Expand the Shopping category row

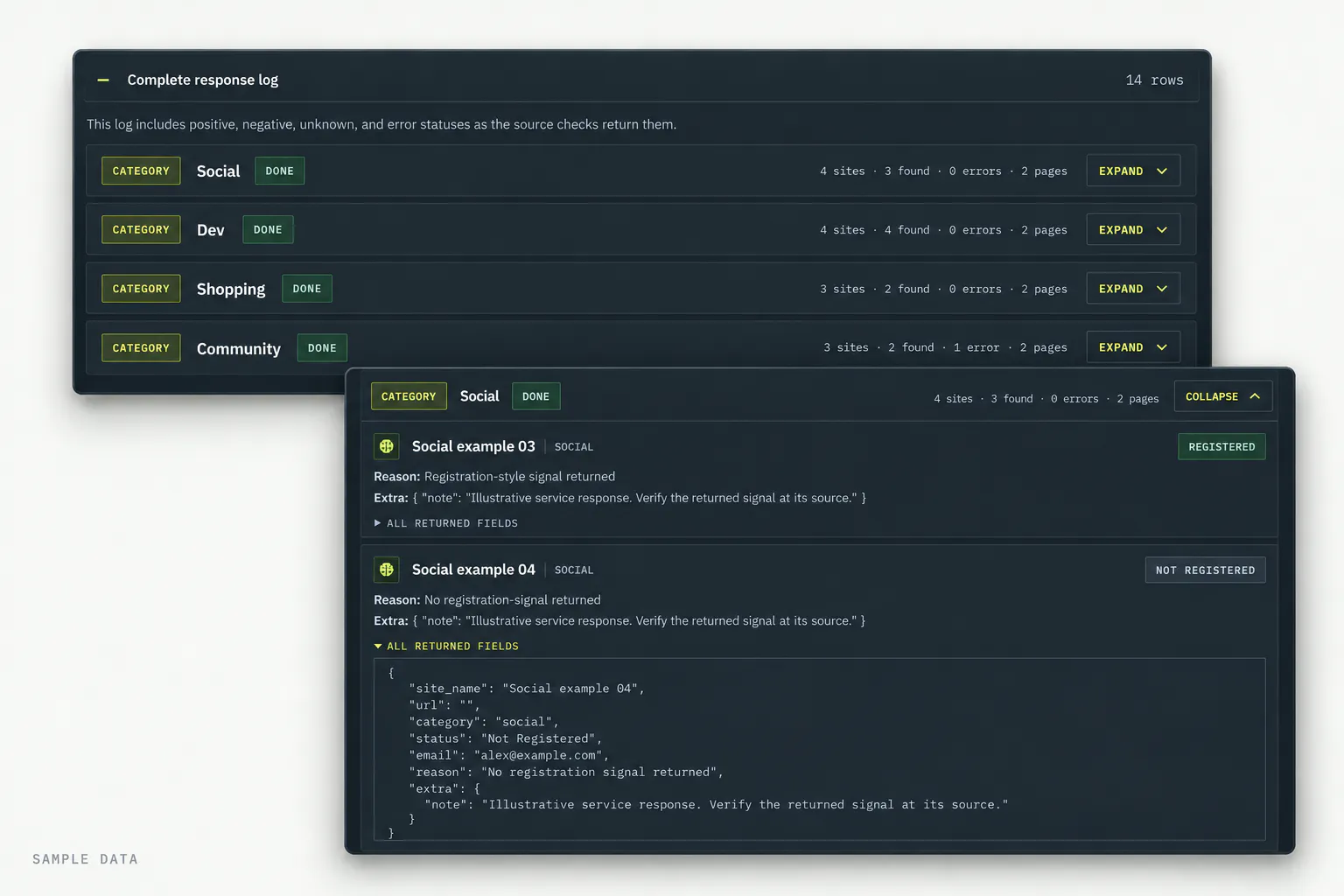[x=1133, y=289]
